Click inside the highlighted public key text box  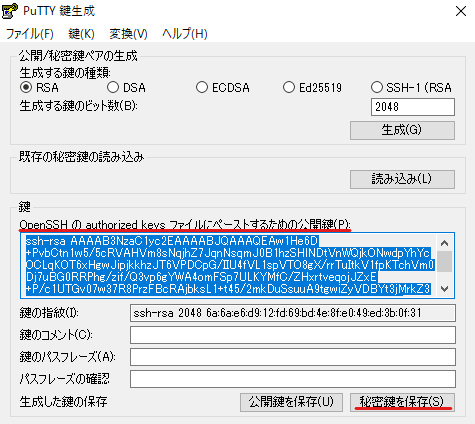click(230, 265)
